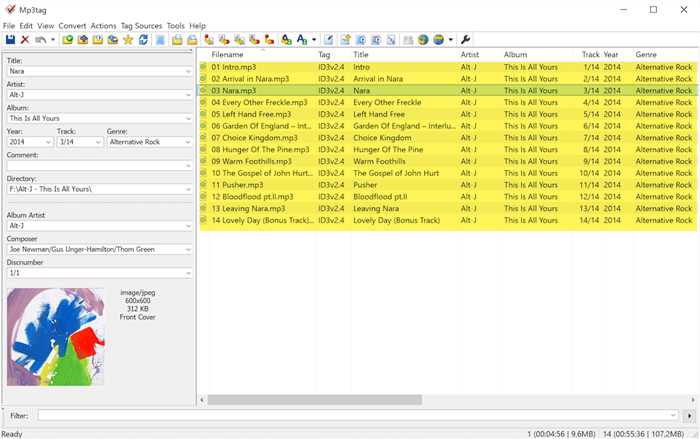Open the Options wrench icon

click(x=465, y=40)
